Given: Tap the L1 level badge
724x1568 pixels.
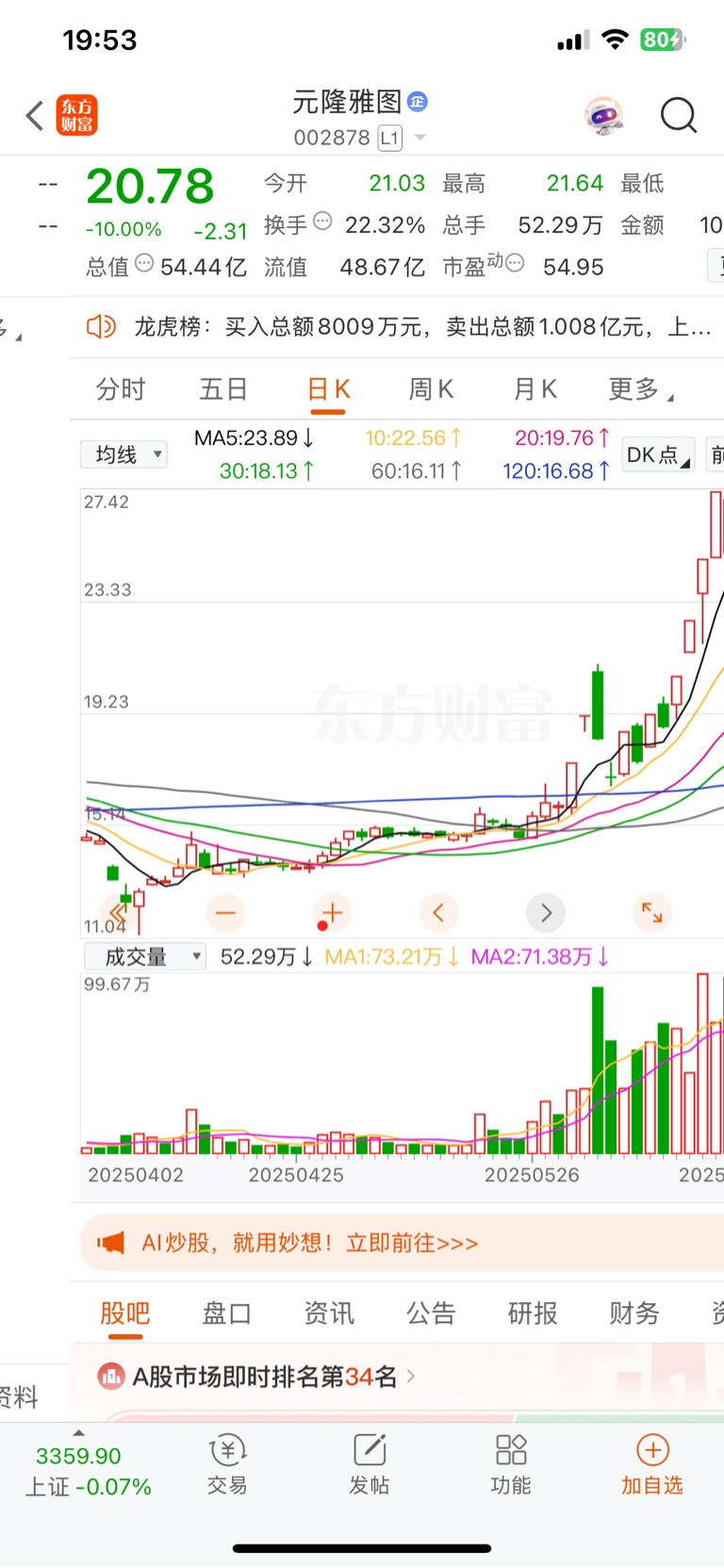Looking at the screenshot, I should point(389,139).
